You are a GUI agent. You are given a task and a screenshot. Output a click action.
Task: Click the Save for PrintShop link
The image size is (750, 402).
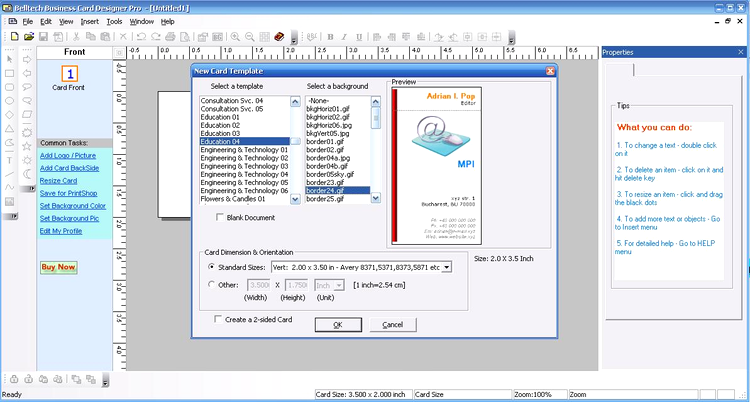[x=68, y=193]
